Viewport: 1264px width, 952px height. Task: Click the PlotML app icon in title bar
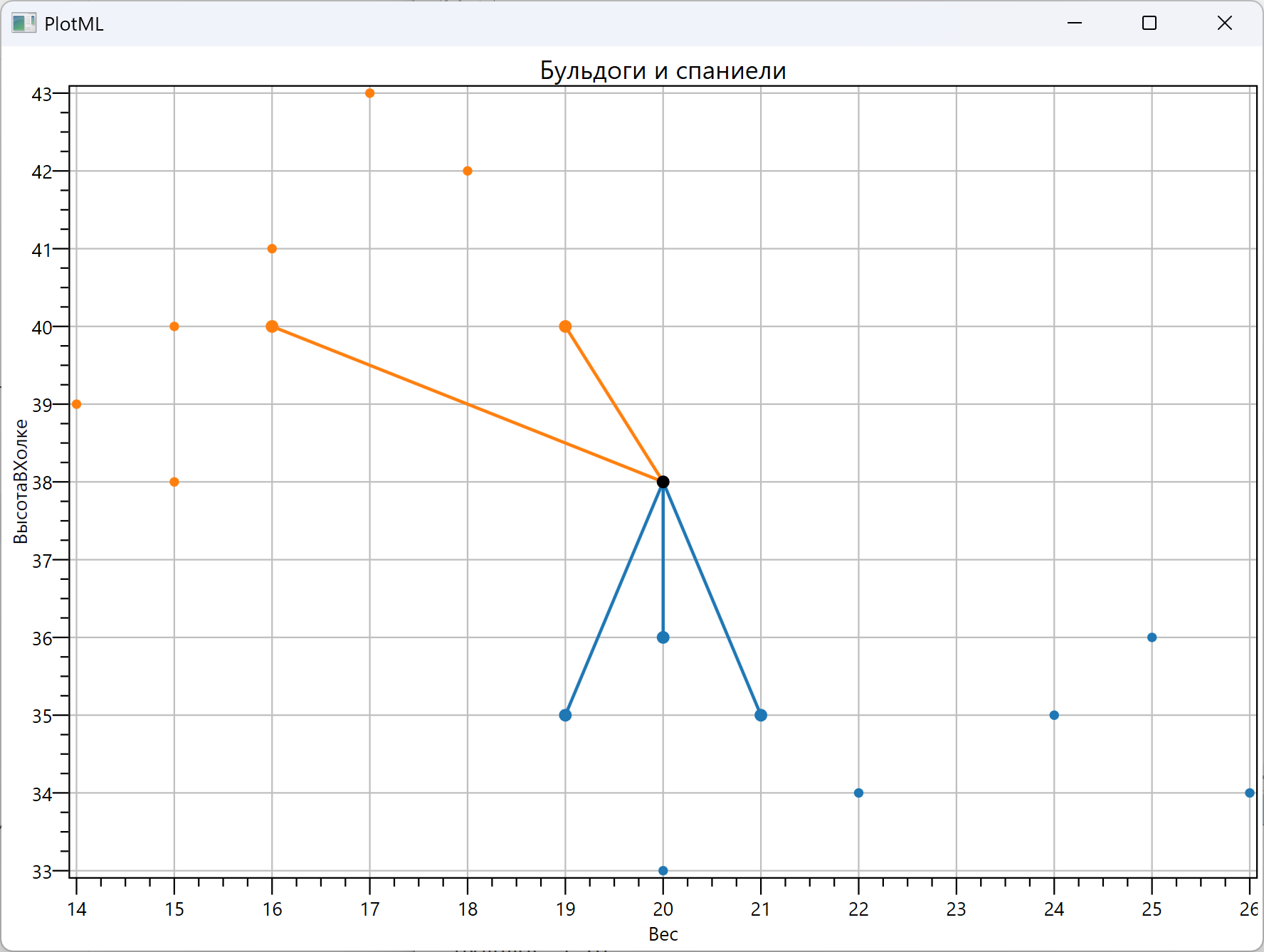pyautogui.click(x=23, y=23)
